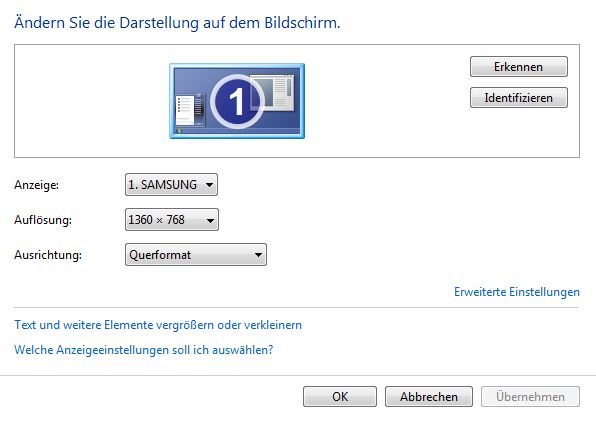Screen dimensions: 596x424
Task: Cancel with the Abbrechen button
Action: 429,397
